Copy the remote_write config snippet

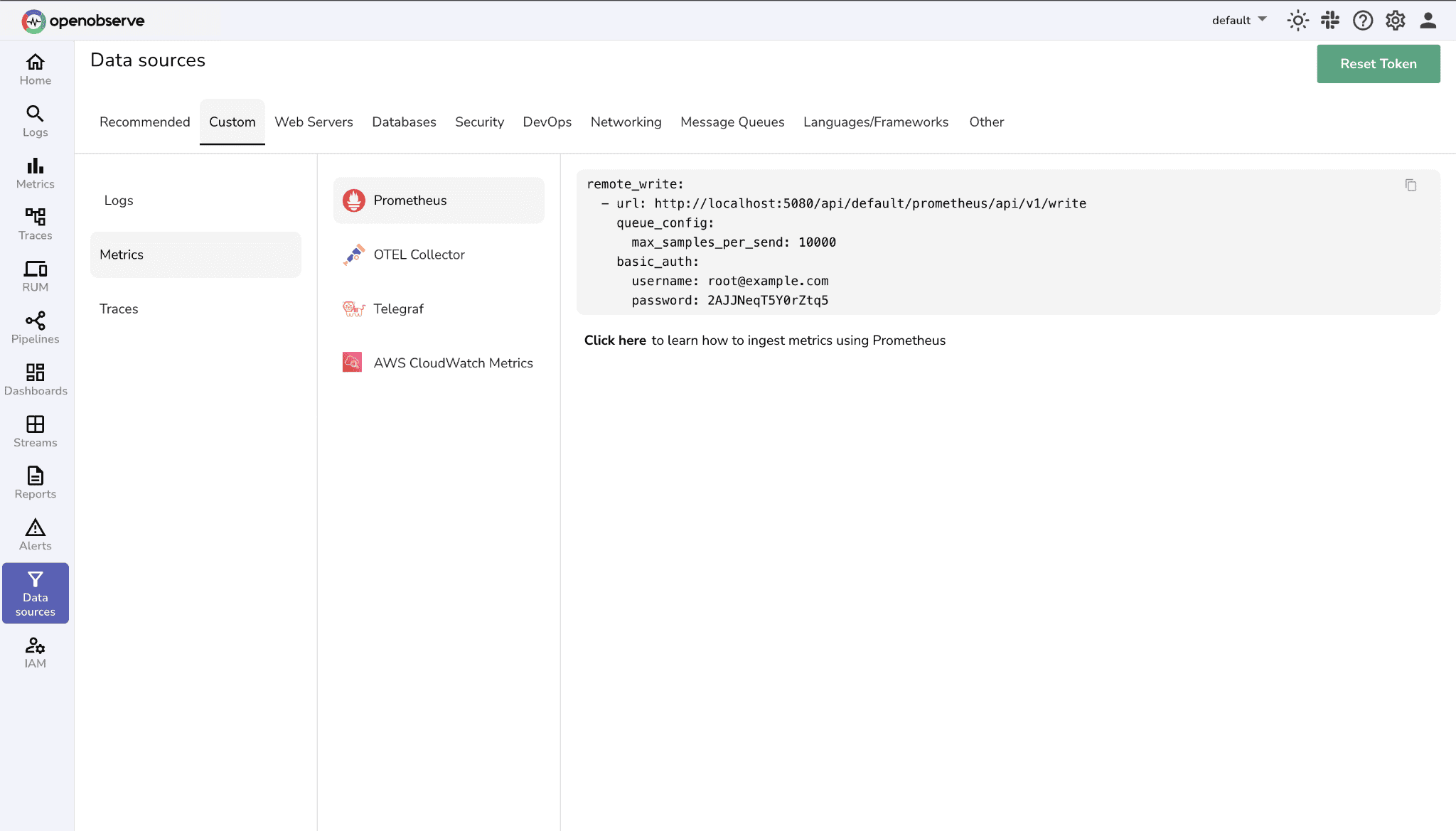coord(1410,186)
